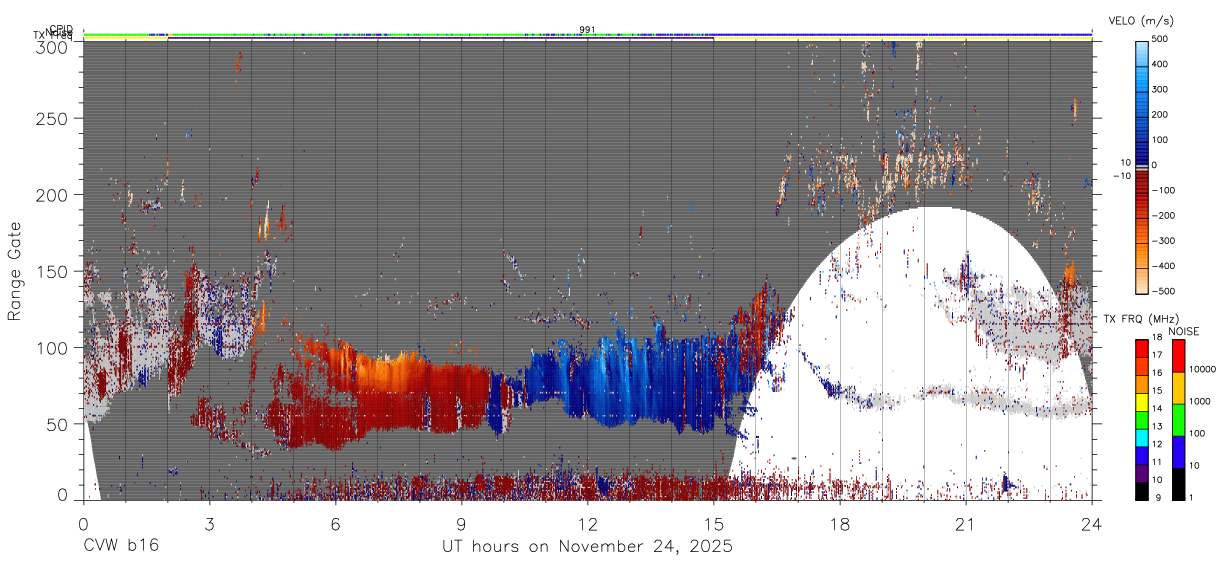Click the TX frequency color scale bar
Screen dimensions: 1228x567
(x=1142, y=420)
